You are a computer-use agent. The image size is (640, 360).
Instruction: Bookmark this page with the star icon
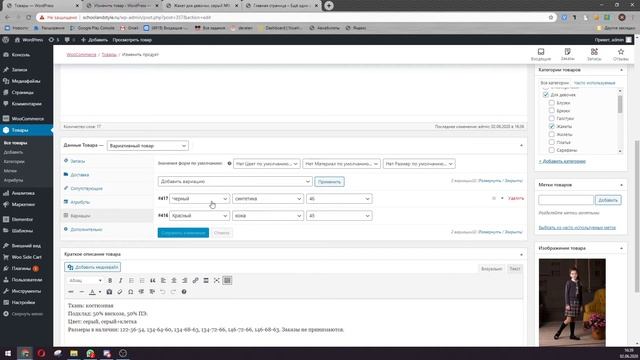[551, 18]
